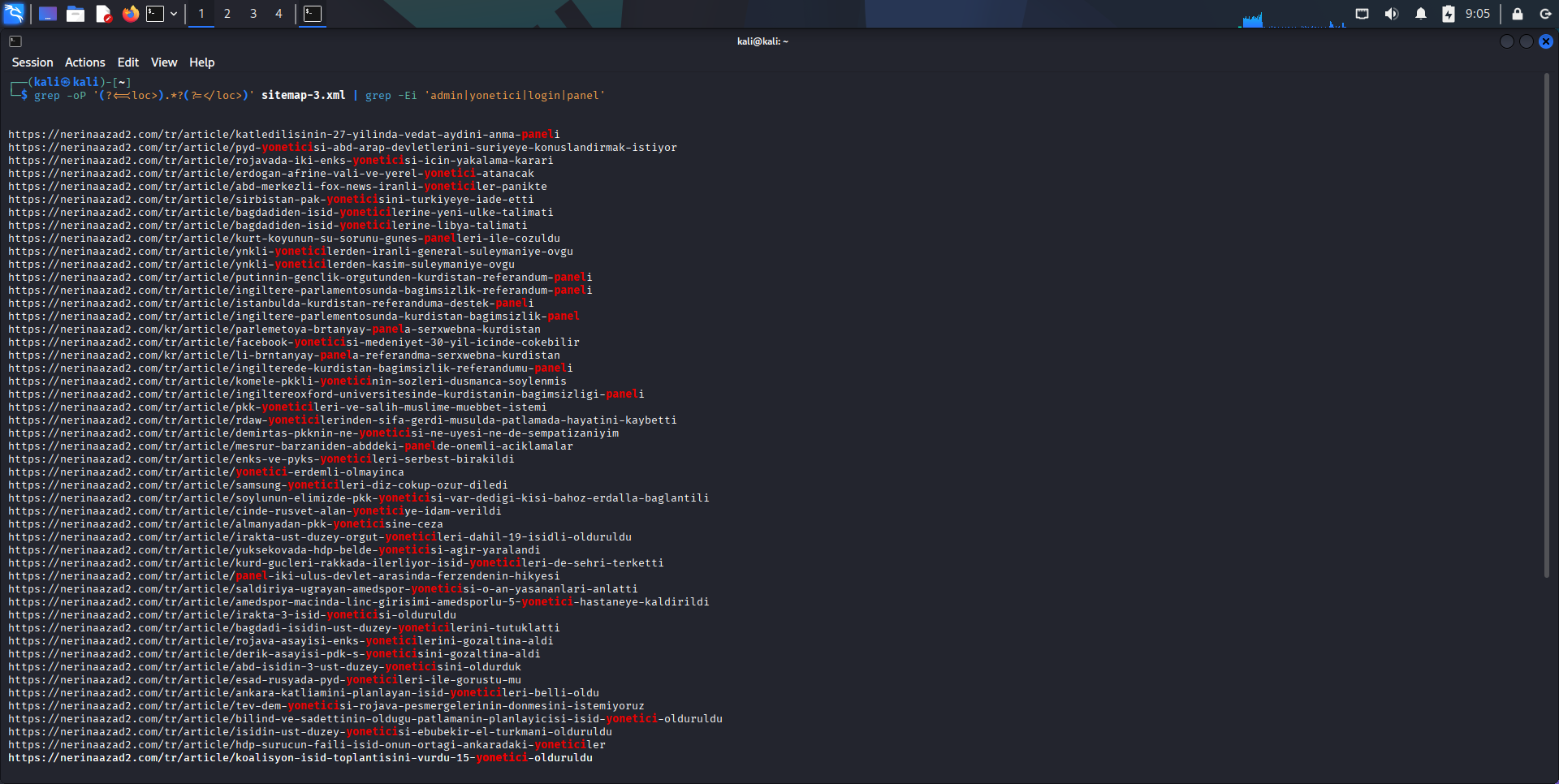
Task: Launch the file manager from the panel
Action: pos(76,14)
